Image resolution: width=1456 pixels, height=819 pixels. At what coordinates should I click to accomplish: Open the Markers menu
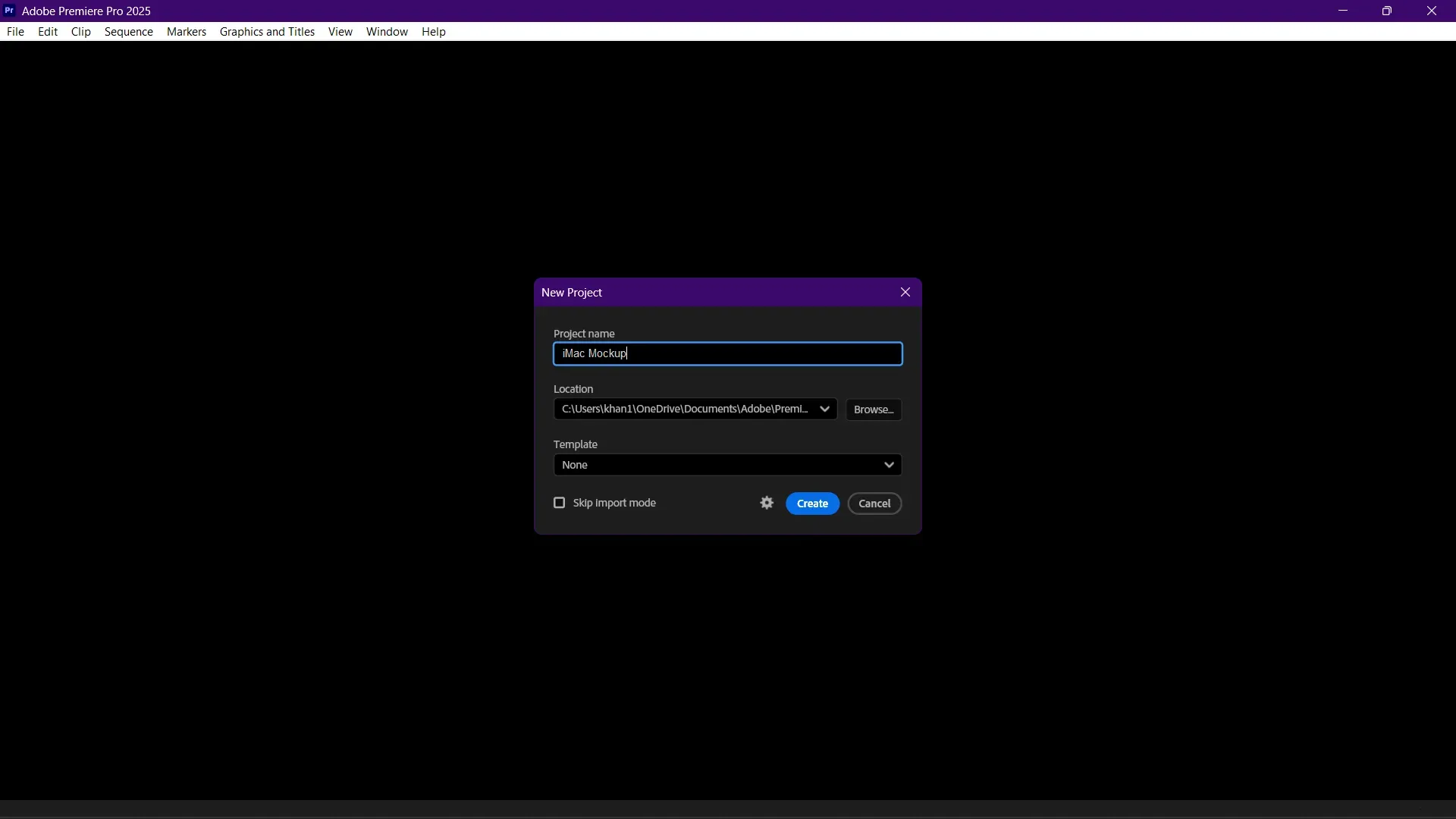tap(186, 32)
